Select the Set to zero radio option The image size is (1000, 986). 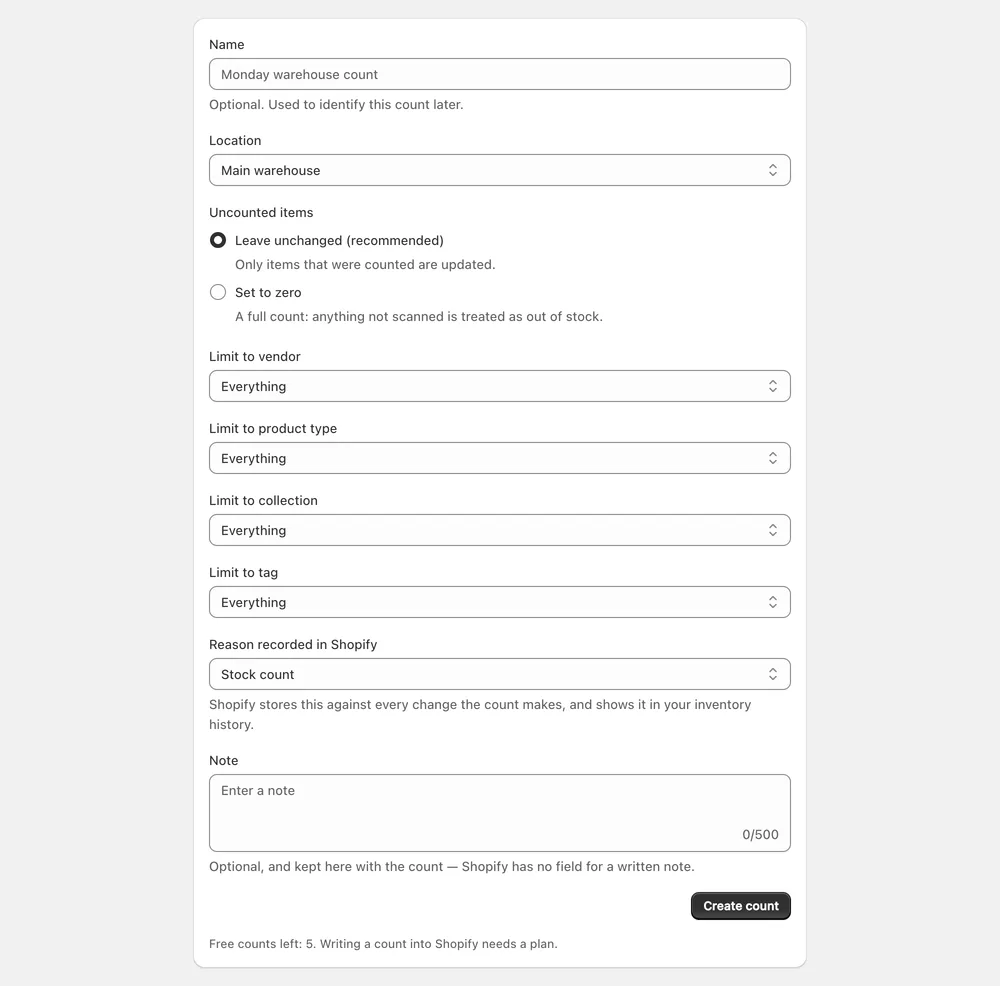coord(218,293)
